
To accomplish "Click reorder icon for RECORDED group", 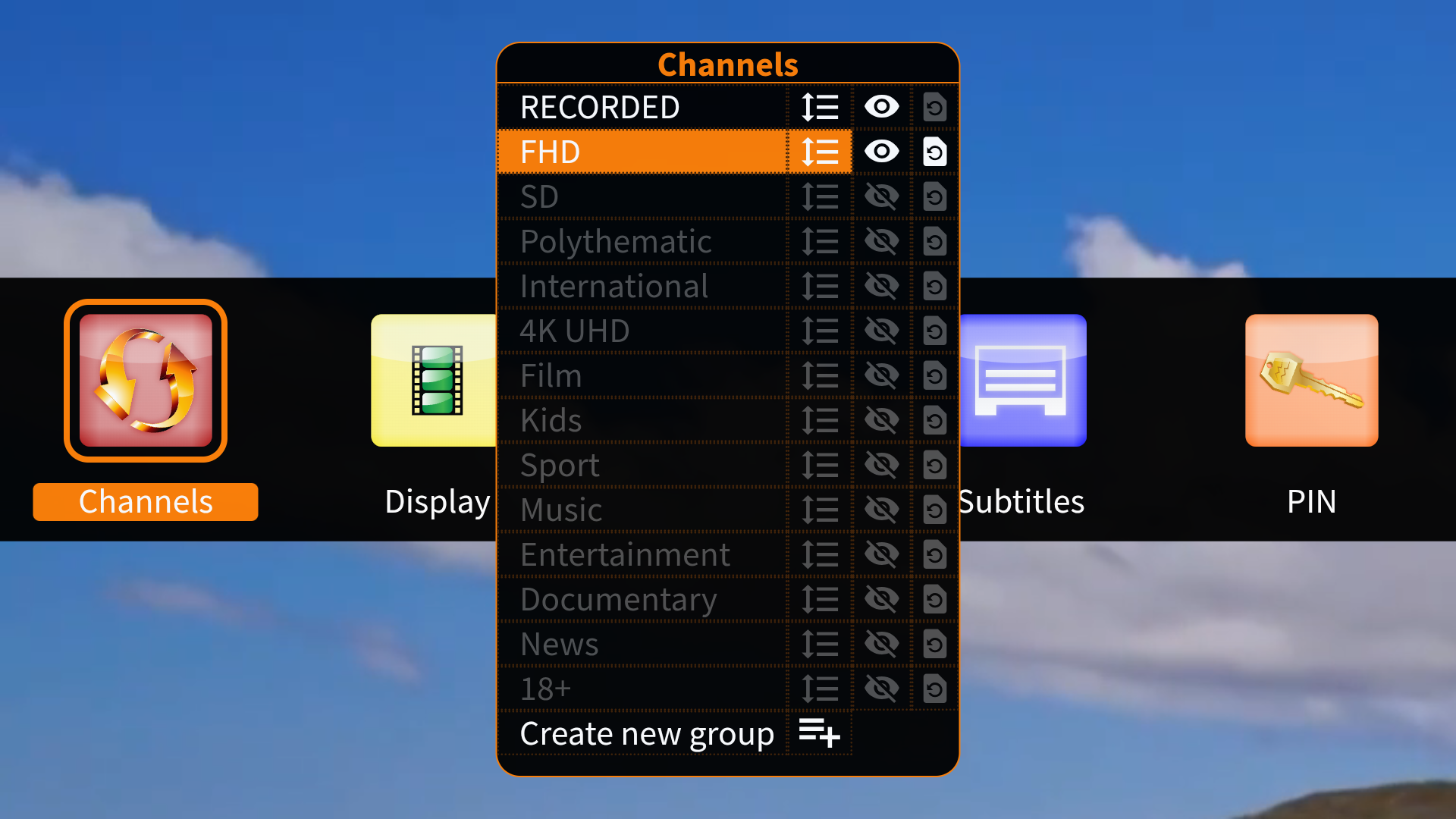I will pyautogui.click(x=820, y=107).
